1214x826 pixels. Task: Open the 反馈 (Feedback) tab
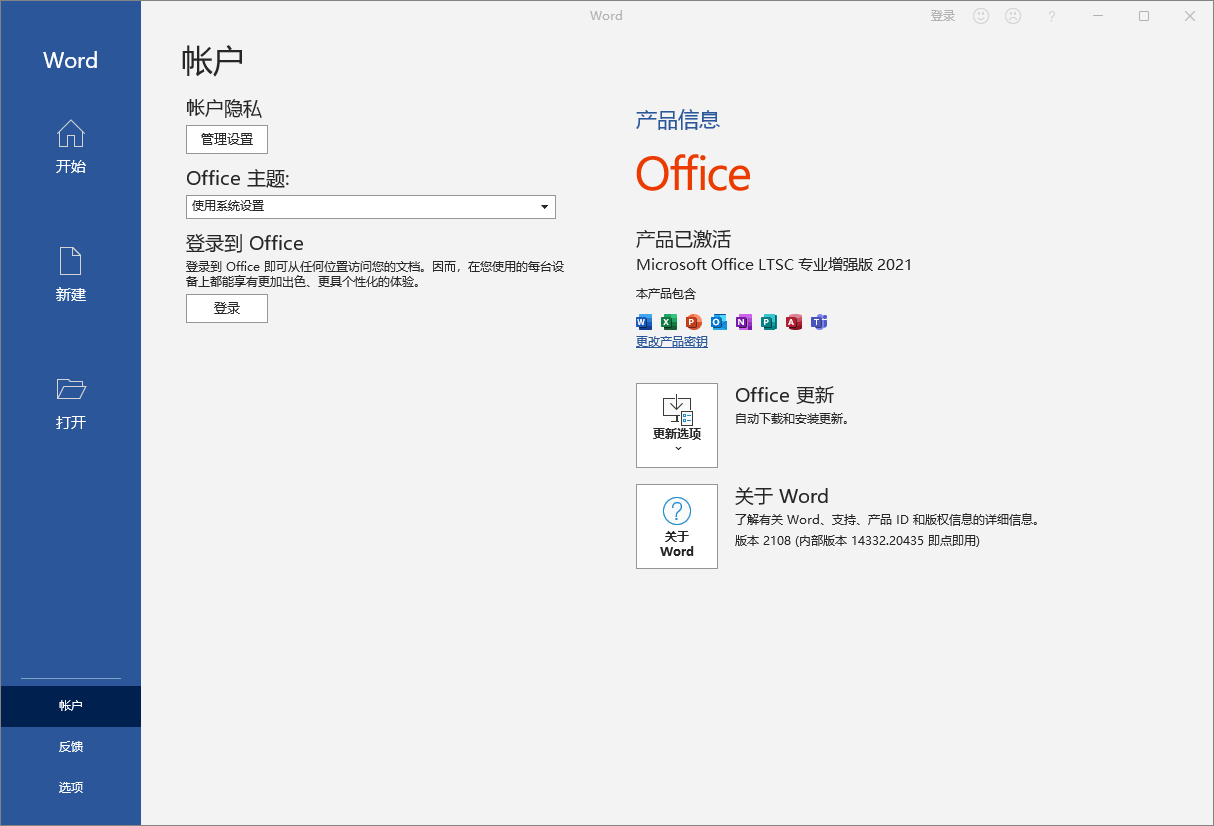click(70, 747)
